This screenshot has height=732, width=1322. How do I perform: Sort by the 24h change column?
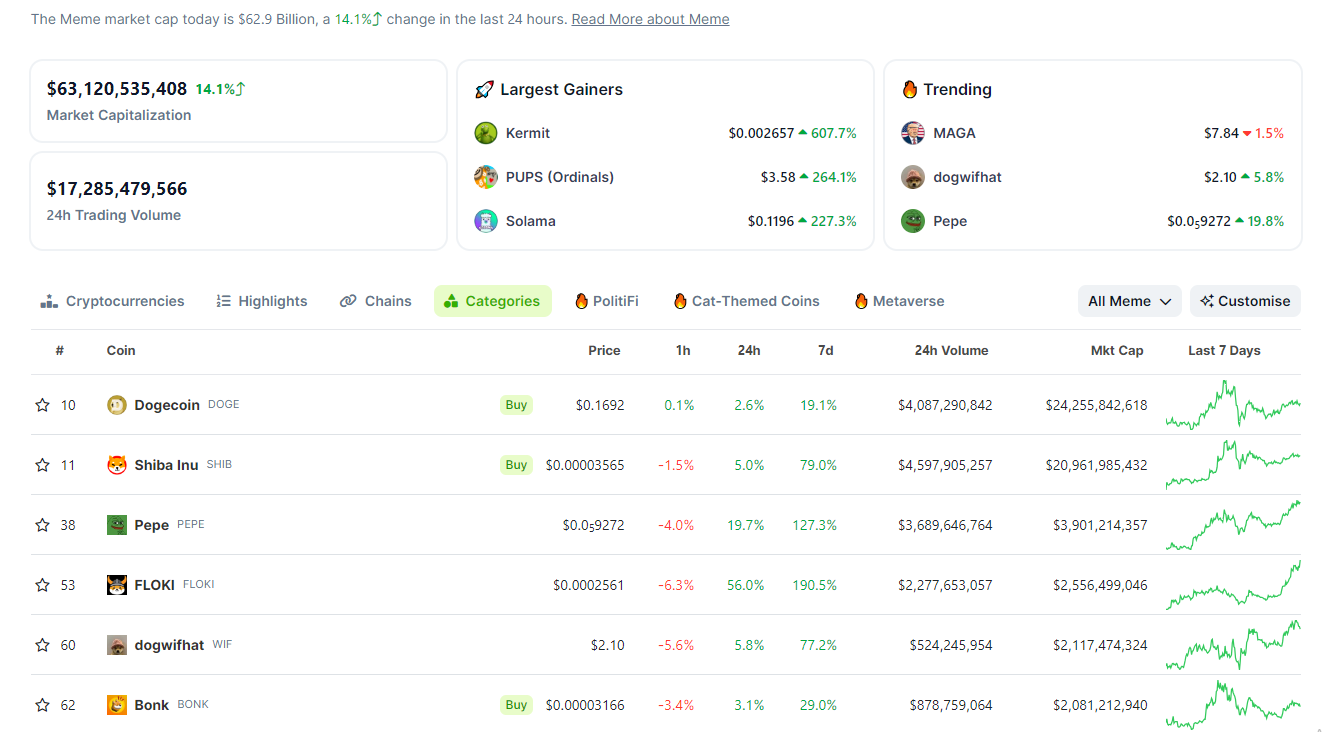[749, 351]
